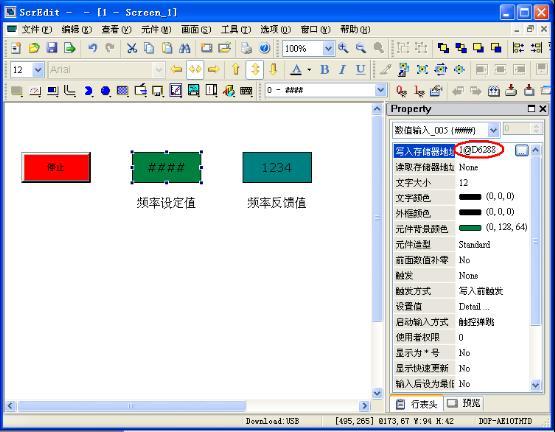This screenshot has width=555, height=432.
Task: Toggle Bold text formatting
Action: [324, 69]
